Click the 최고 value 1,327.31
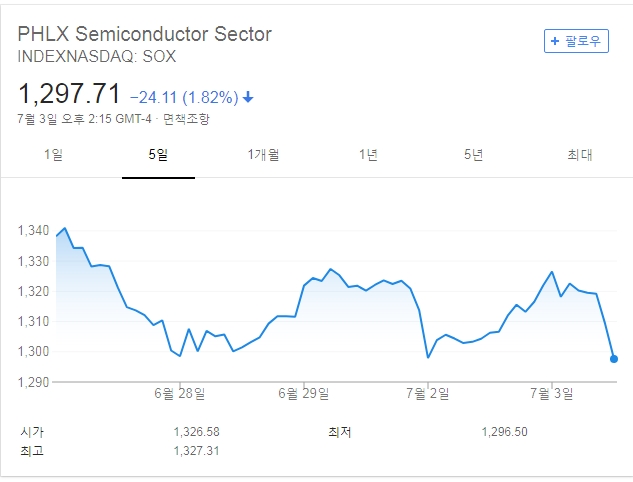Viewport: 633px width, 482px height. [x=196, y=451]
